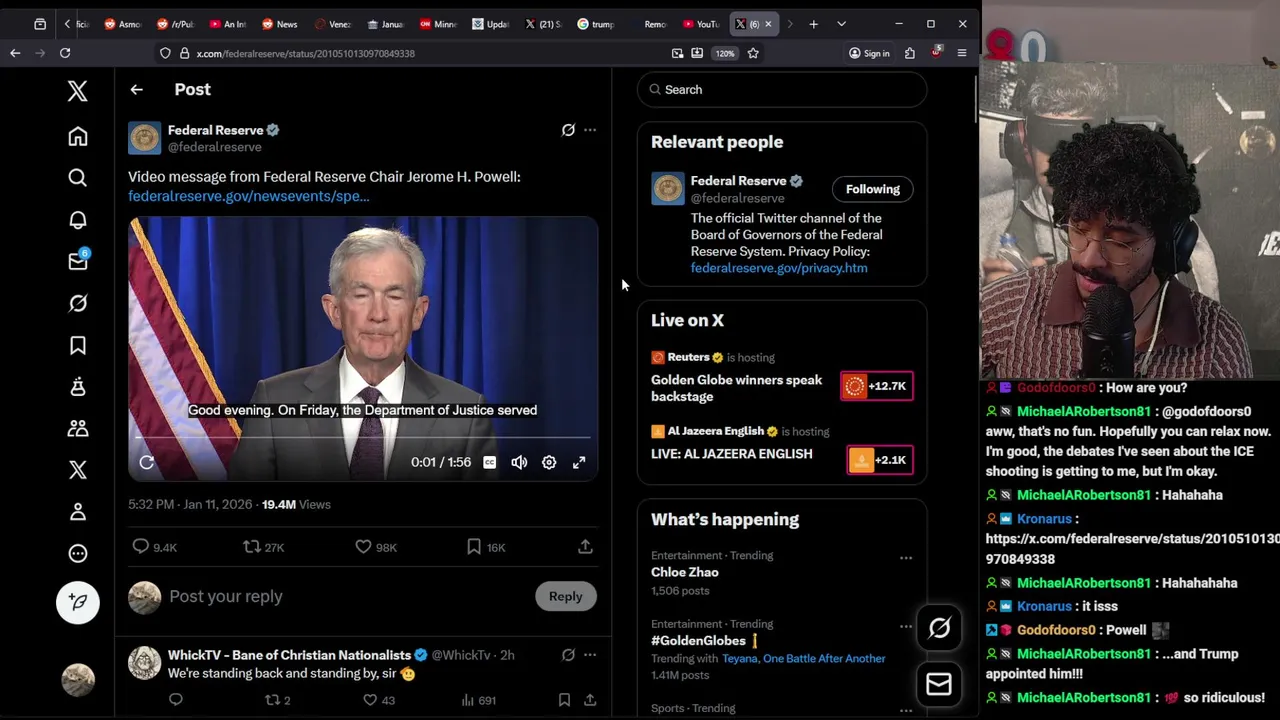Repost WhickTV reply with 2 reposts
Image resolution: width=1280 pixels, height=720 pixels.
[x=271, y=700]
